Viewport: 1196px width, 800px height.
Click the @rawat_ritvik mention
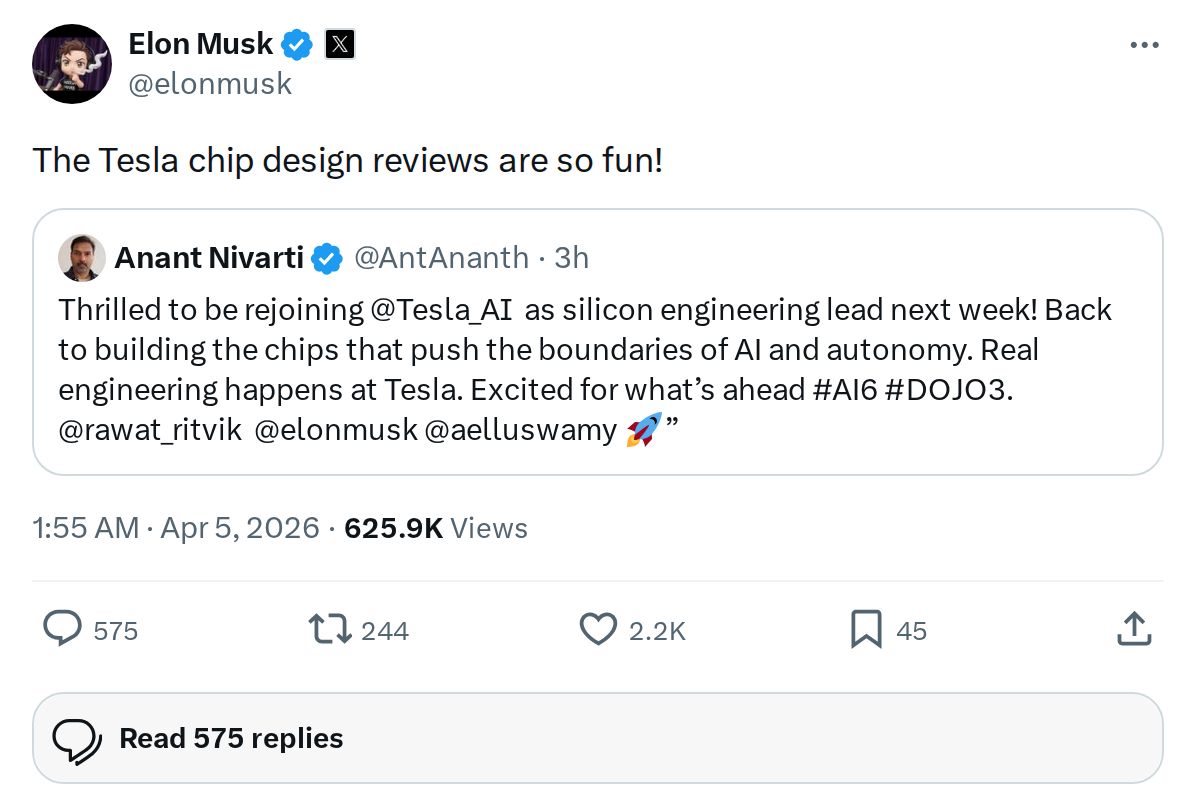coord(150,429)
